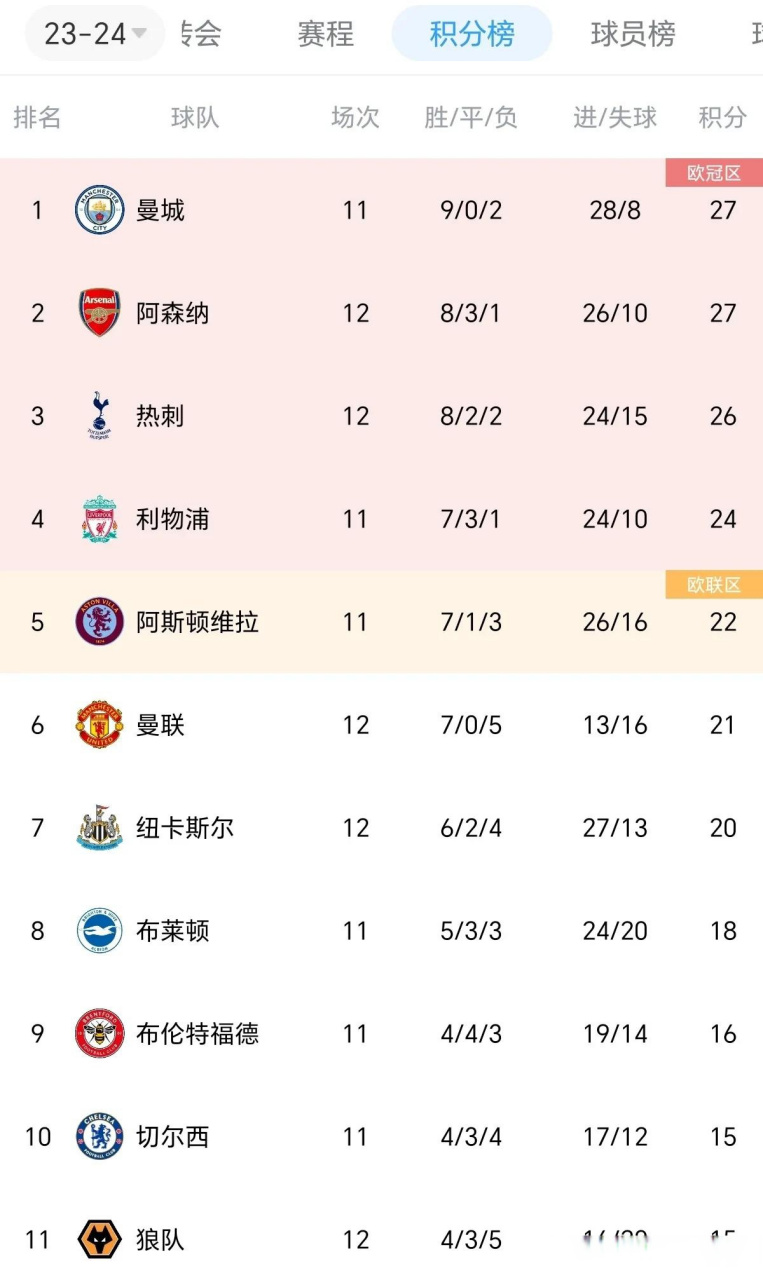
Task: Tap the Liverpool club crest
Action: (100, 519)
